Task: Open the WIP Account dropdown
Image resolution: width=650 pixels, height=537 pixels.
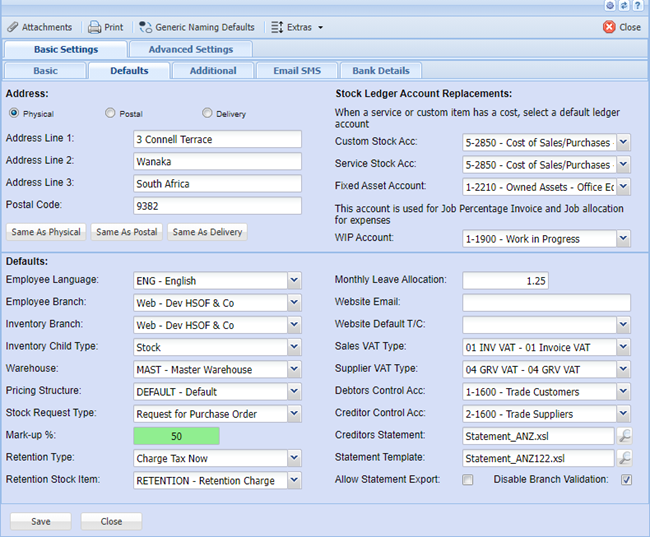Action: pos(623,238)
